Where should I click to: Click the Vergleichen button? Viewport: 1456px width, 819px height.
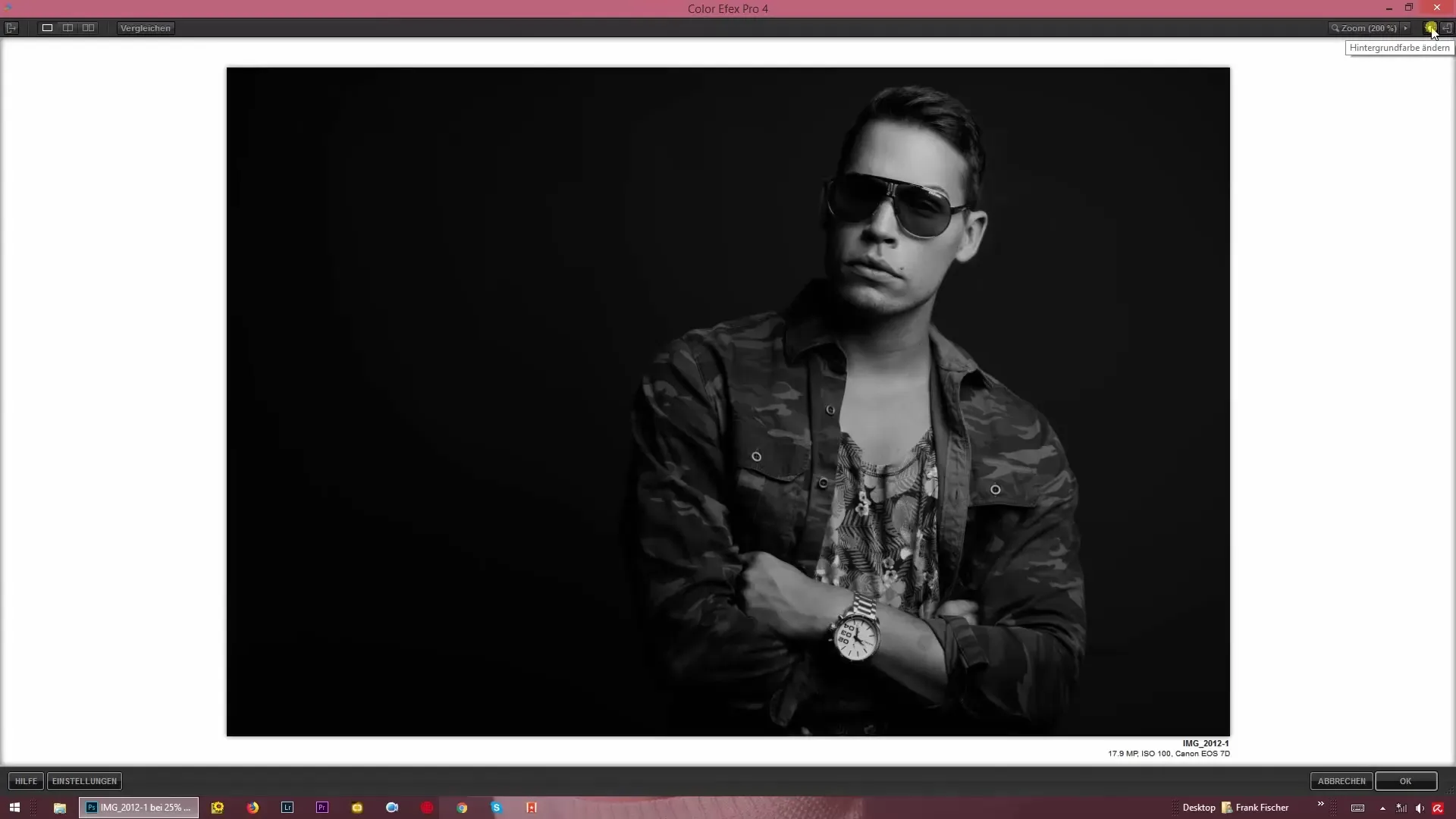point(146,28)
